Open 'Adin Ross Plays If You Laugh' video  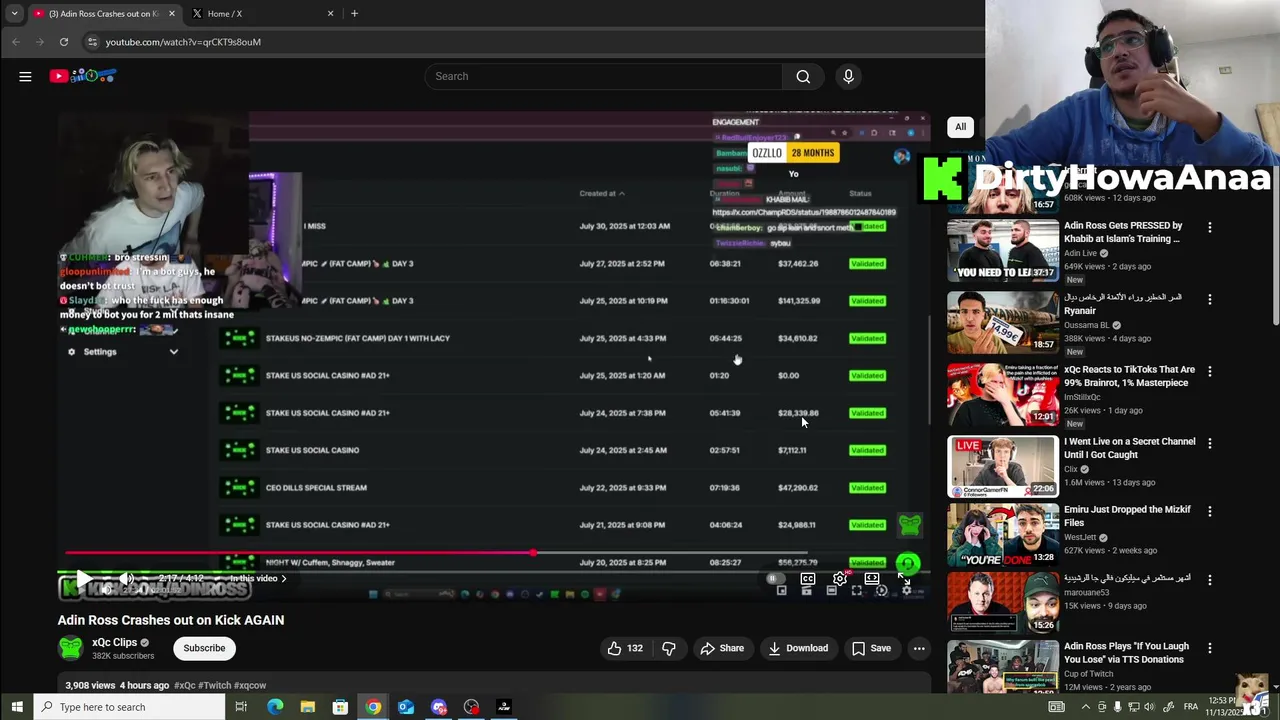(x=1126, y=653)
